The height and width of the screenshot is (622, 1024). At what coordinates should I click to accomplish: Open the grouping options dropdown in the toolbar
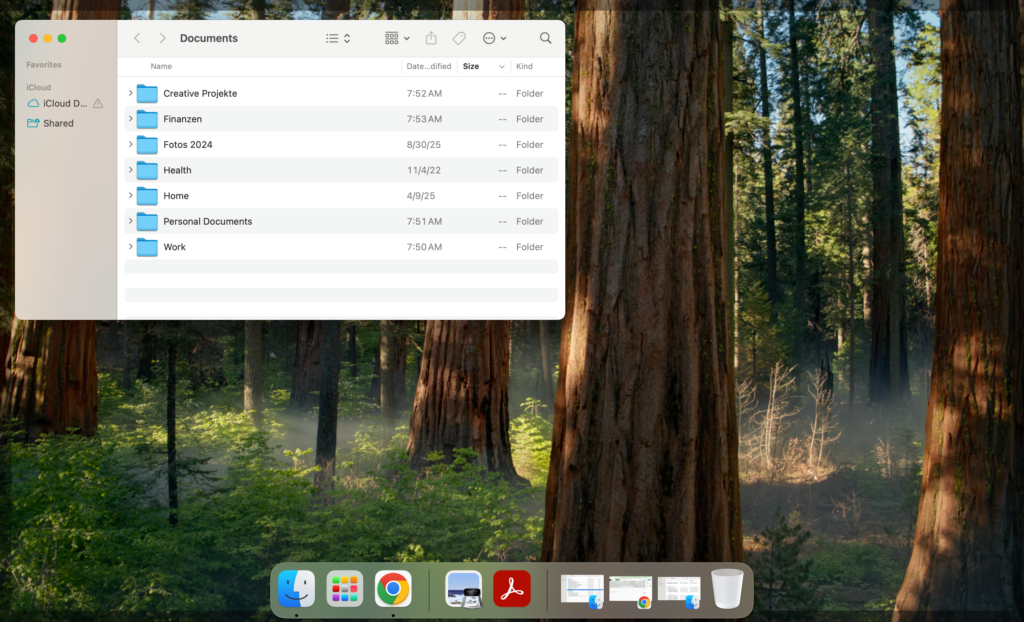click(396, 38)
